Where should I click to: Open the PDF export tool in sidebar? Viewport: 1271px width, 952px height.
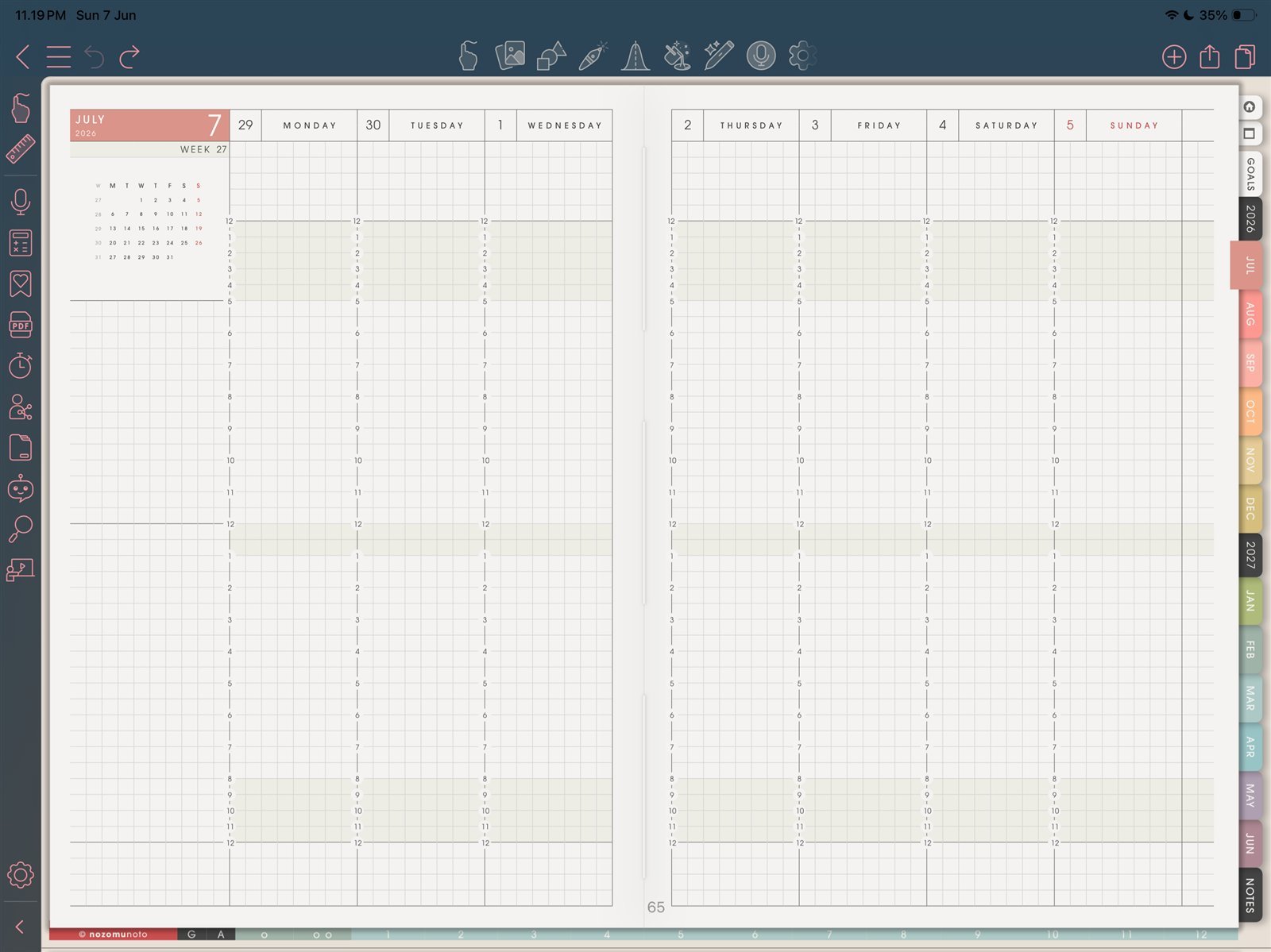click(21, 325)
